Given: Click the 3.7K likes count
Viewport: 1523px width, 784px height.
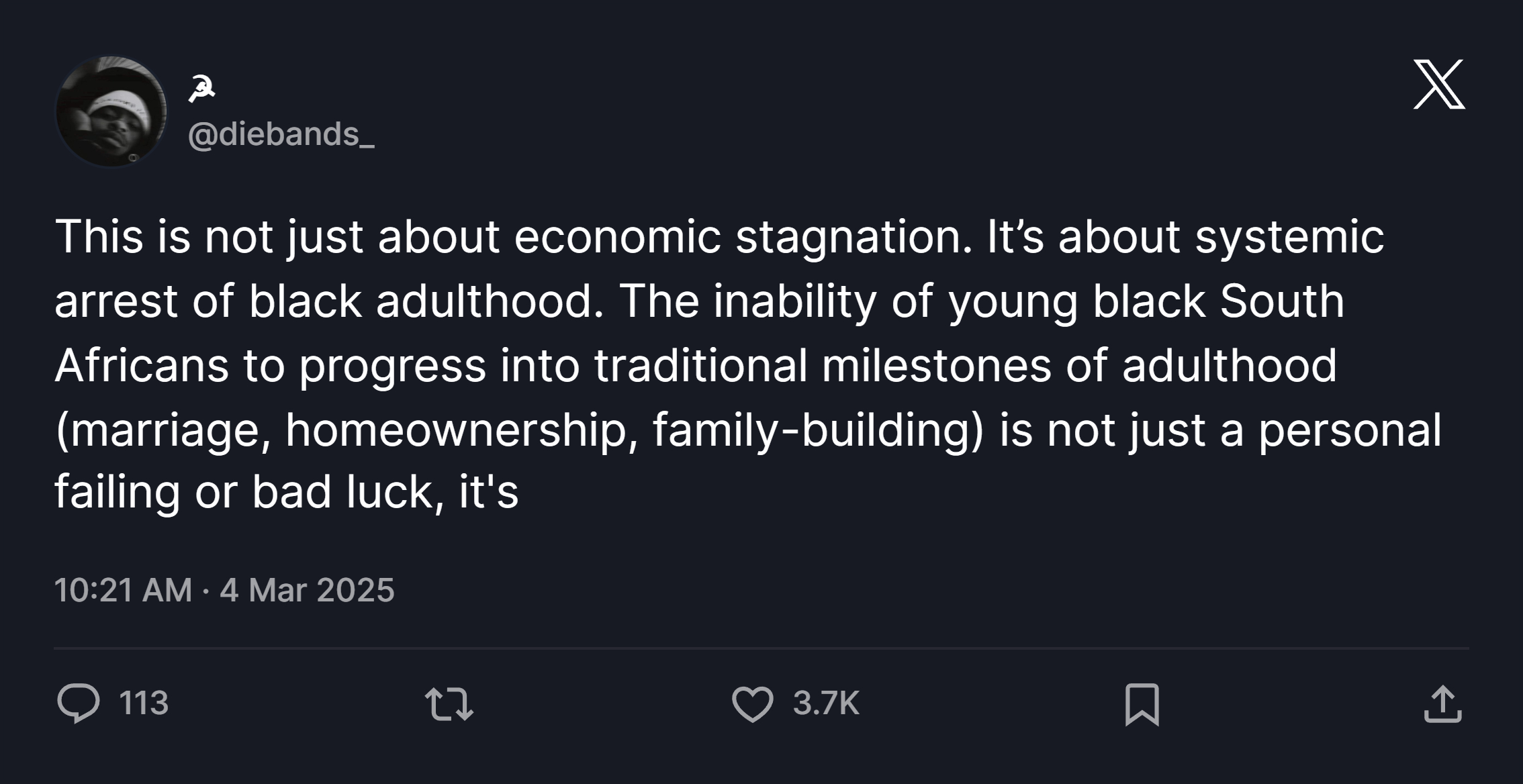Looking at the screenshot, I should pos(826,703).
